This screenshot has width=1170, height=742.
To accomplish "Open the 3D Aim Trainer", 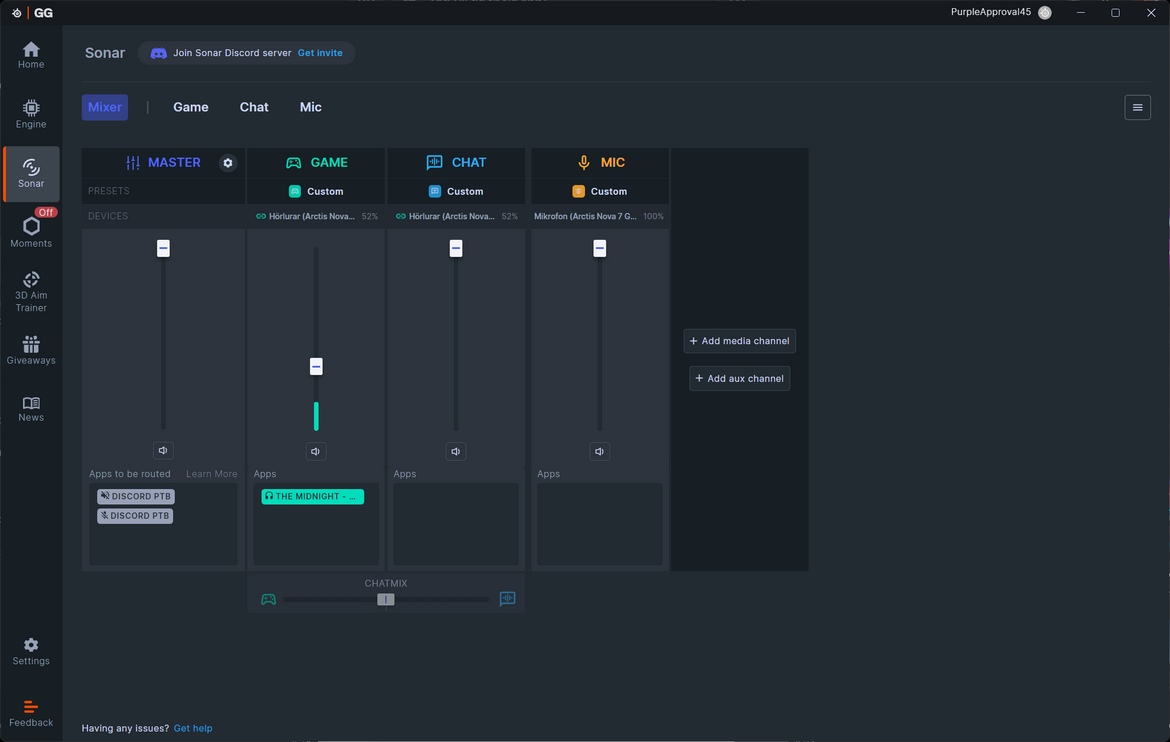I will tap(31, 291).
